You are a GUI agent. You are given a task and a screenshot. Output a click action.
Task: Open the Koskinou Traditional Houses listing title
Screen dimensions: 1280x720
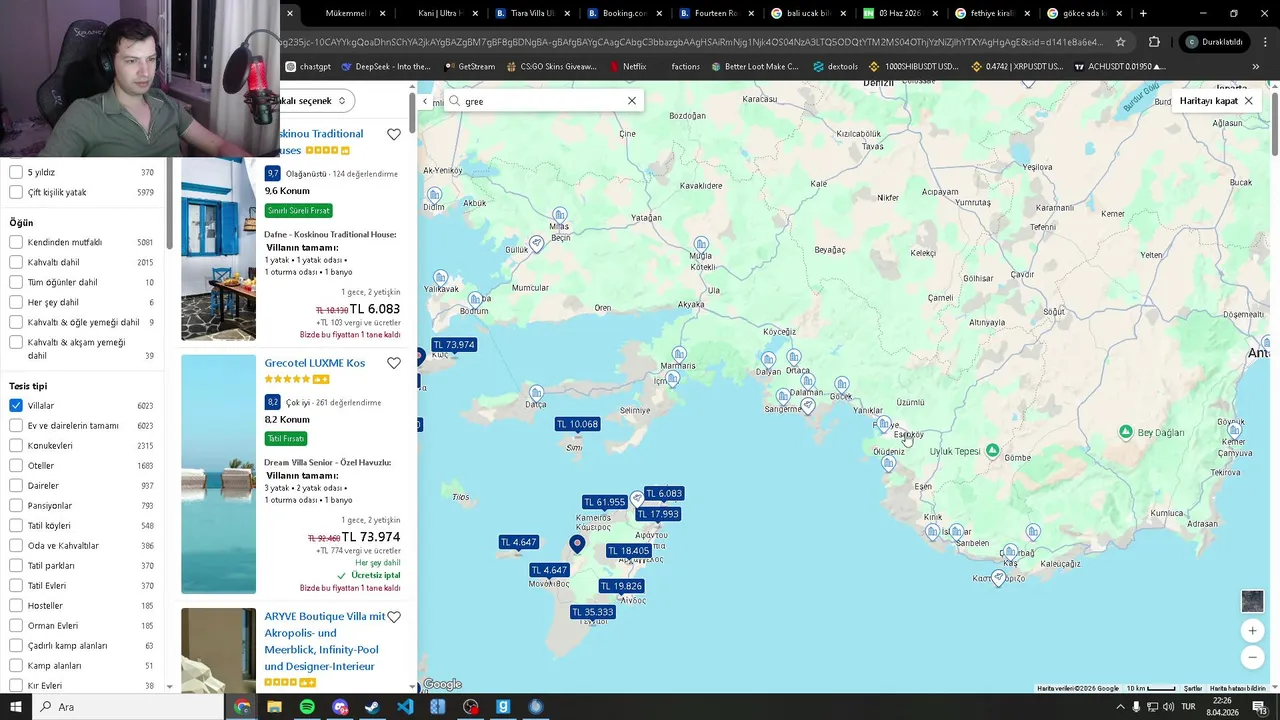322,142
